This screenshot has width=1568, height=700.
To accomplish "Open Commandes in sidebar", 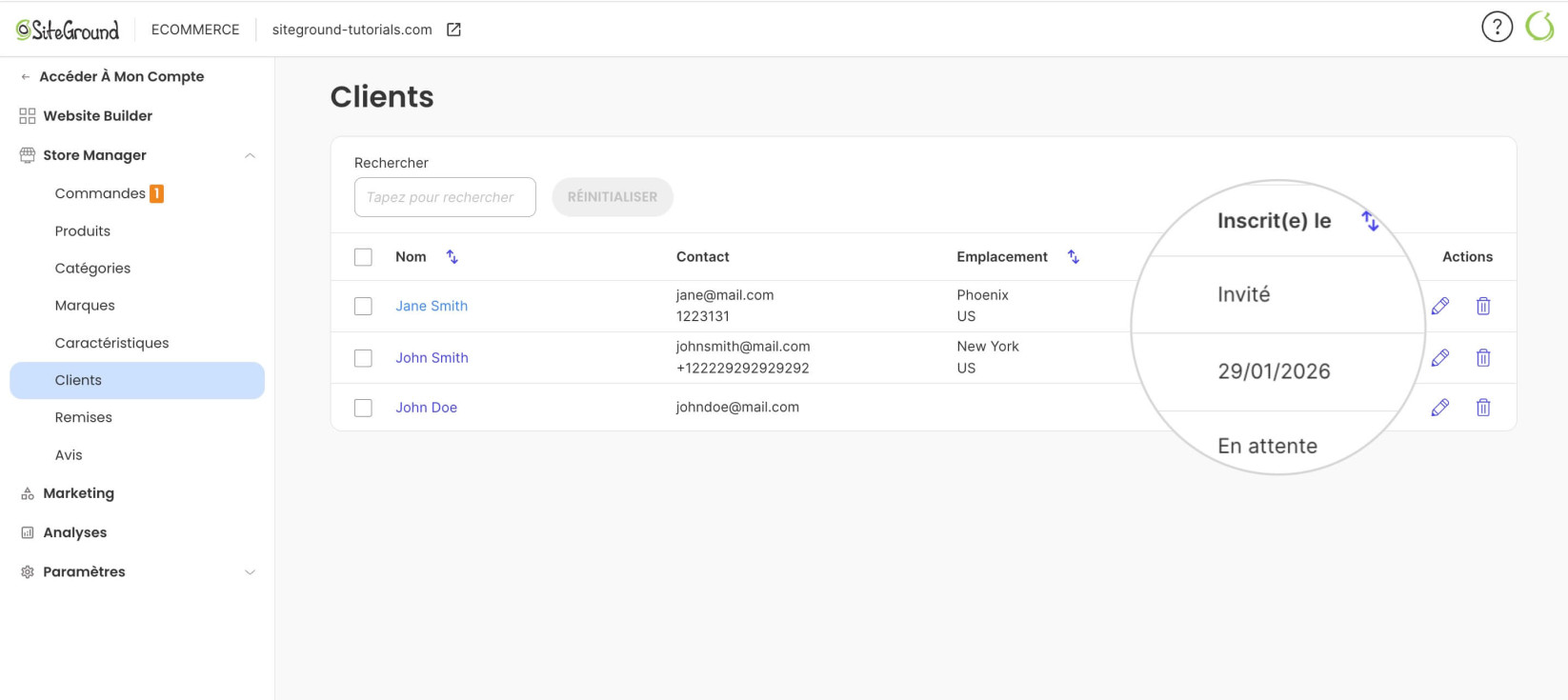I will pyautogui.click(x=100, y=193).
